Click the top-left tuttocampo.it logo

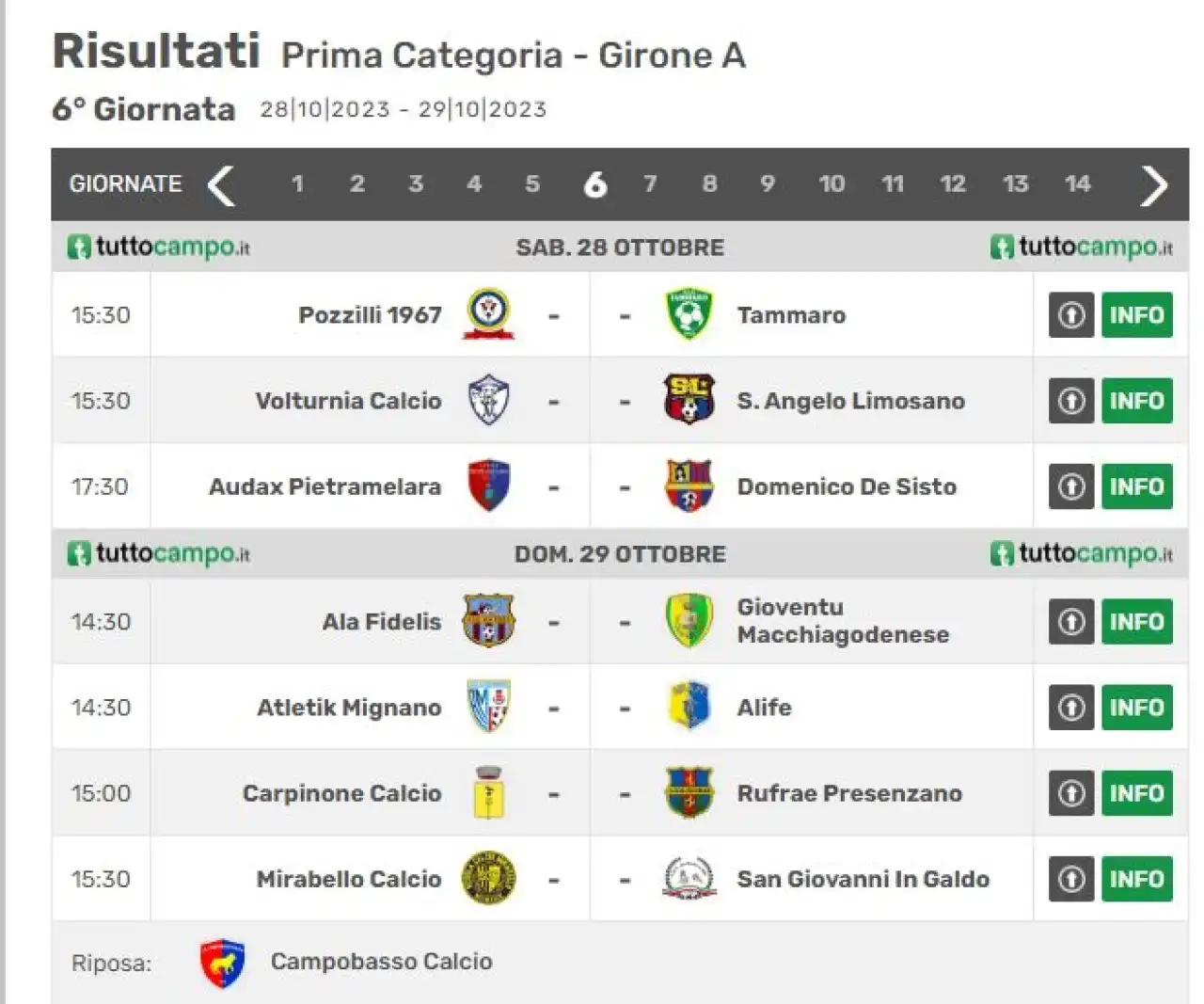158,247
